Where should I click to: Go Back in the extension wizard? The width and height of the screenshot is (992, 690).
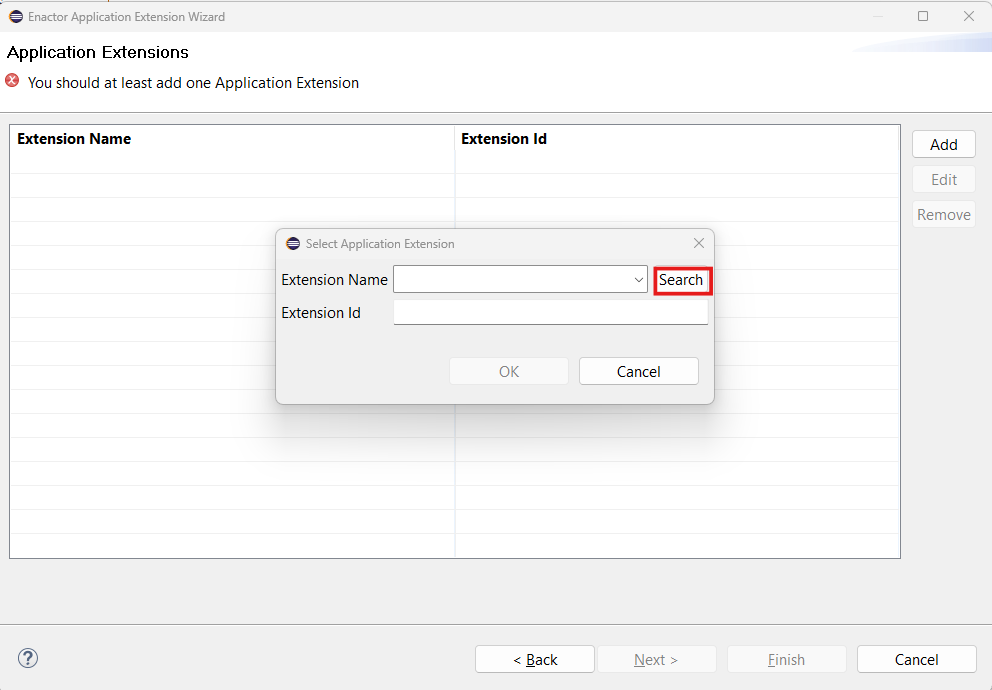[535, 660]
